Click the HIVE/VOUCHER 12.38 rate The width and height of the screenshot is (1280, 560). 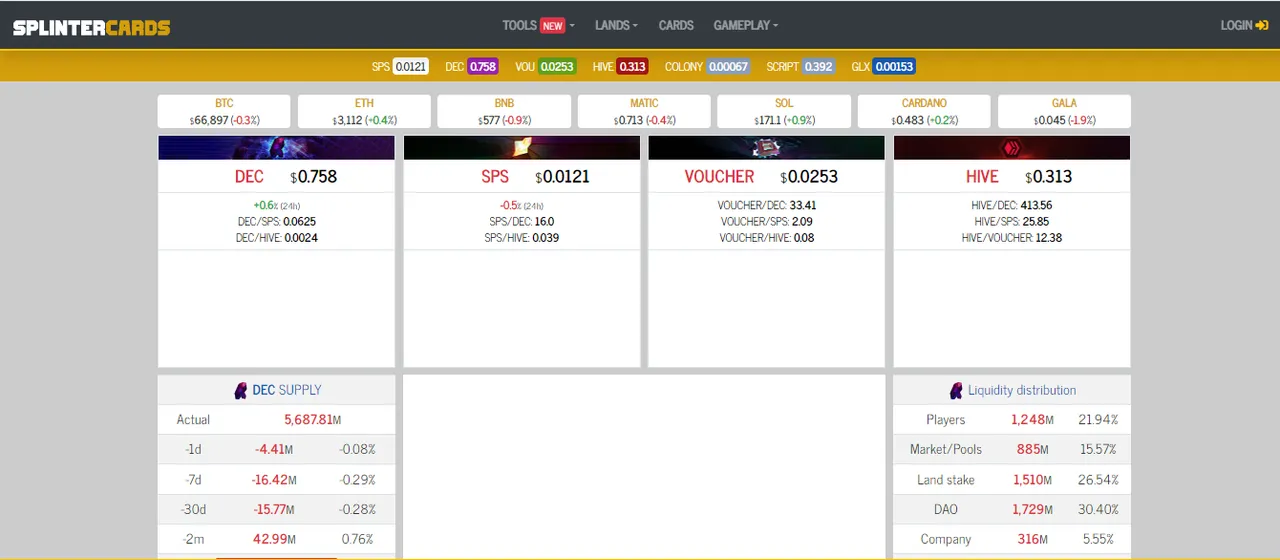[x=1011, y=238]
